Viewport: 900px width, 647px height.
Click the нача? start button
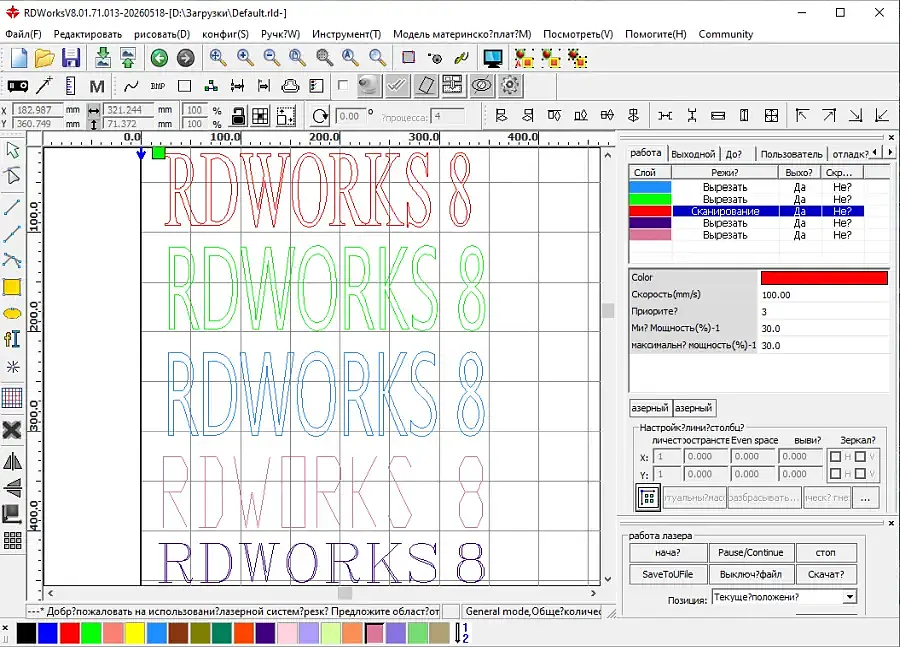[x=668, y=553]
